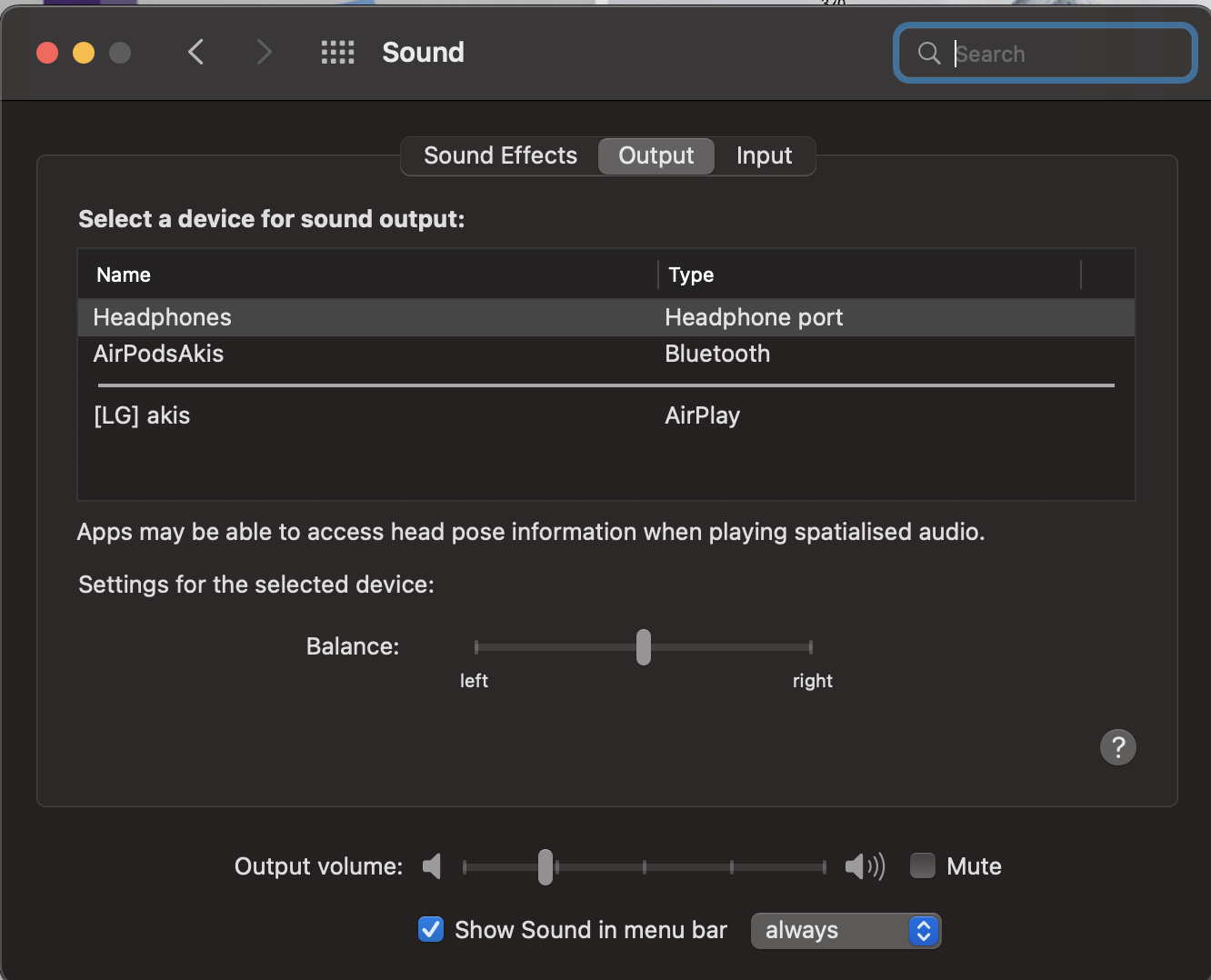Image resolution: width=1211 pixels, height=980 pixels.
Task: Click the low volume speaker icon
Action: click(433, 866)
